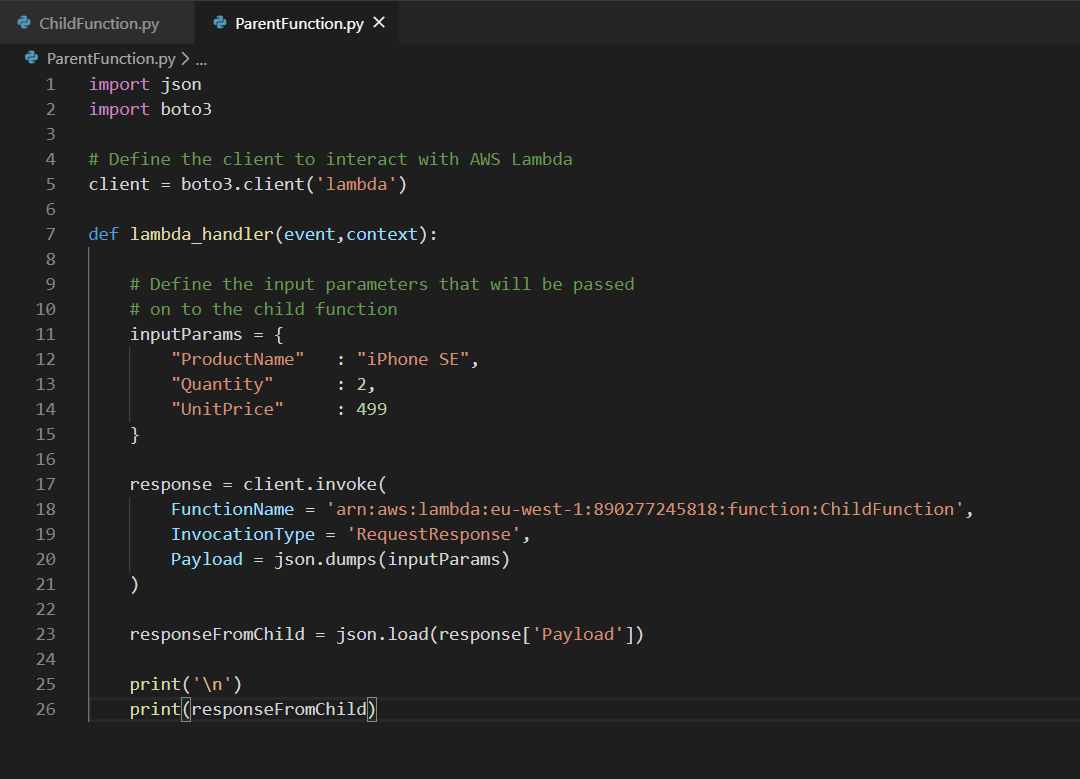Click the Python file icon in the breadcrumb
1080x779 pixels.
coord(32,59)
